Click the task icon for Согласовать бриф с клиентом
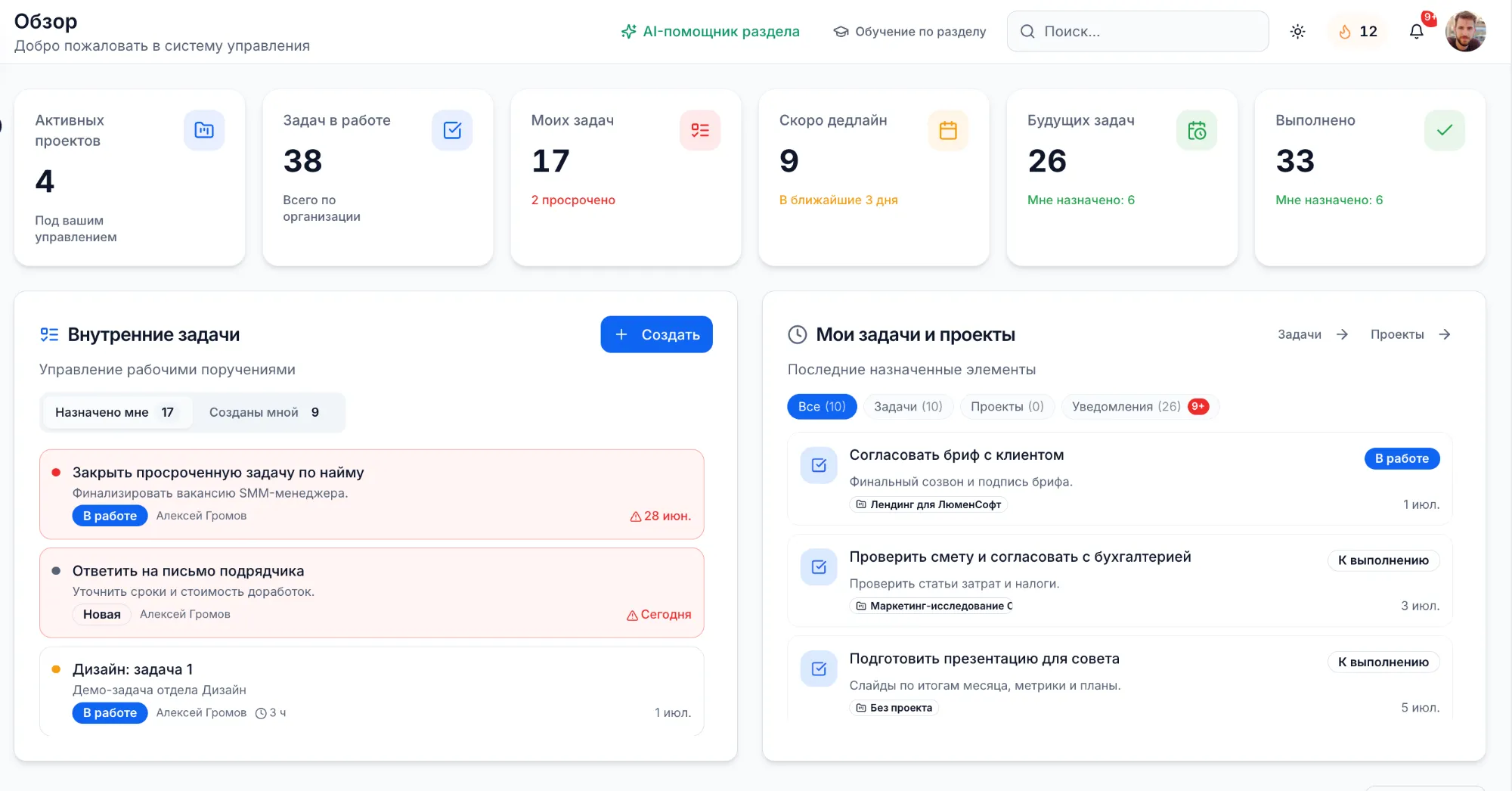 tap(819, 465)
